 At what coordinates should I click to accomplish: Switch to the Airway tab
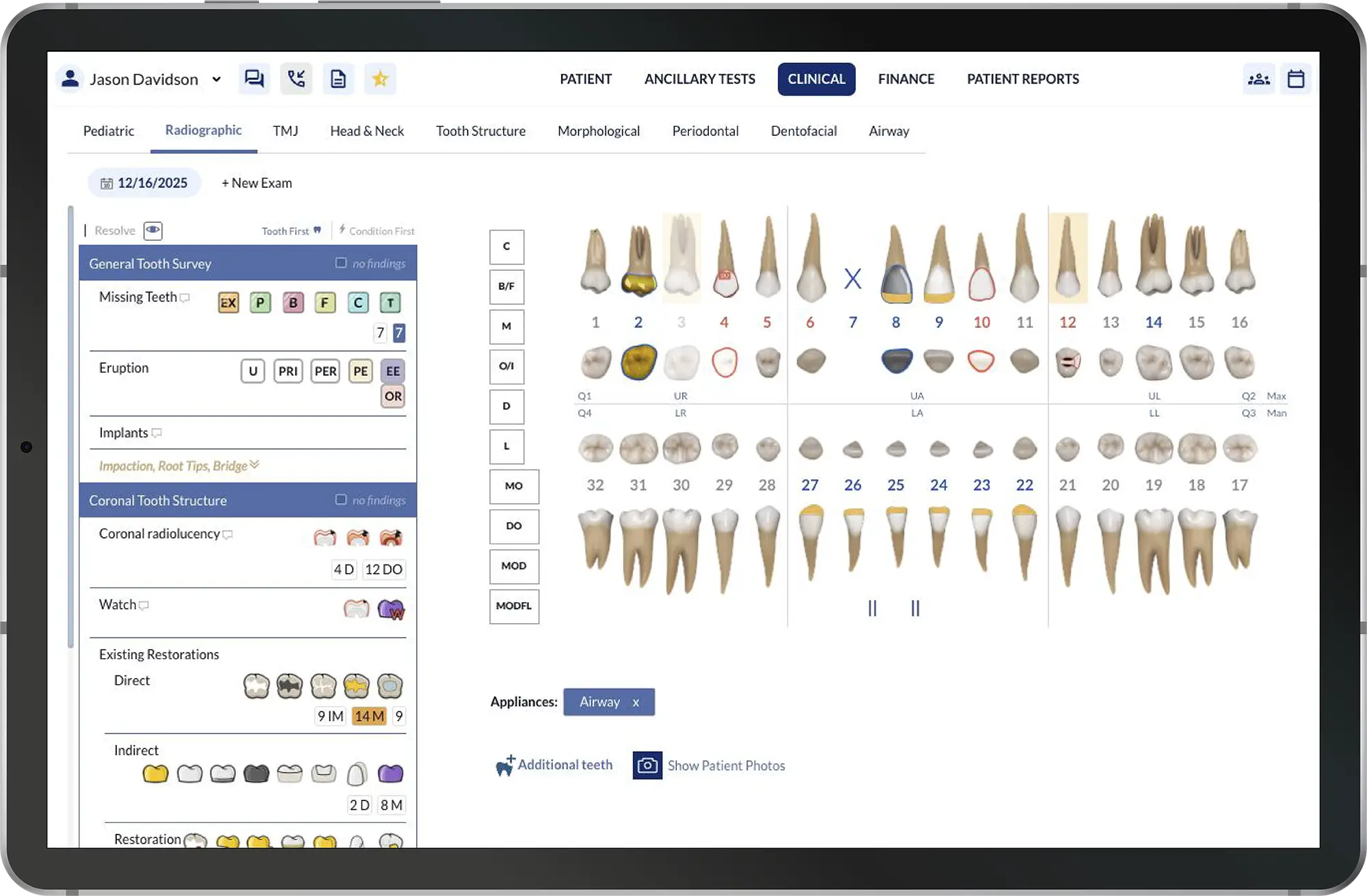pos(889,131)
